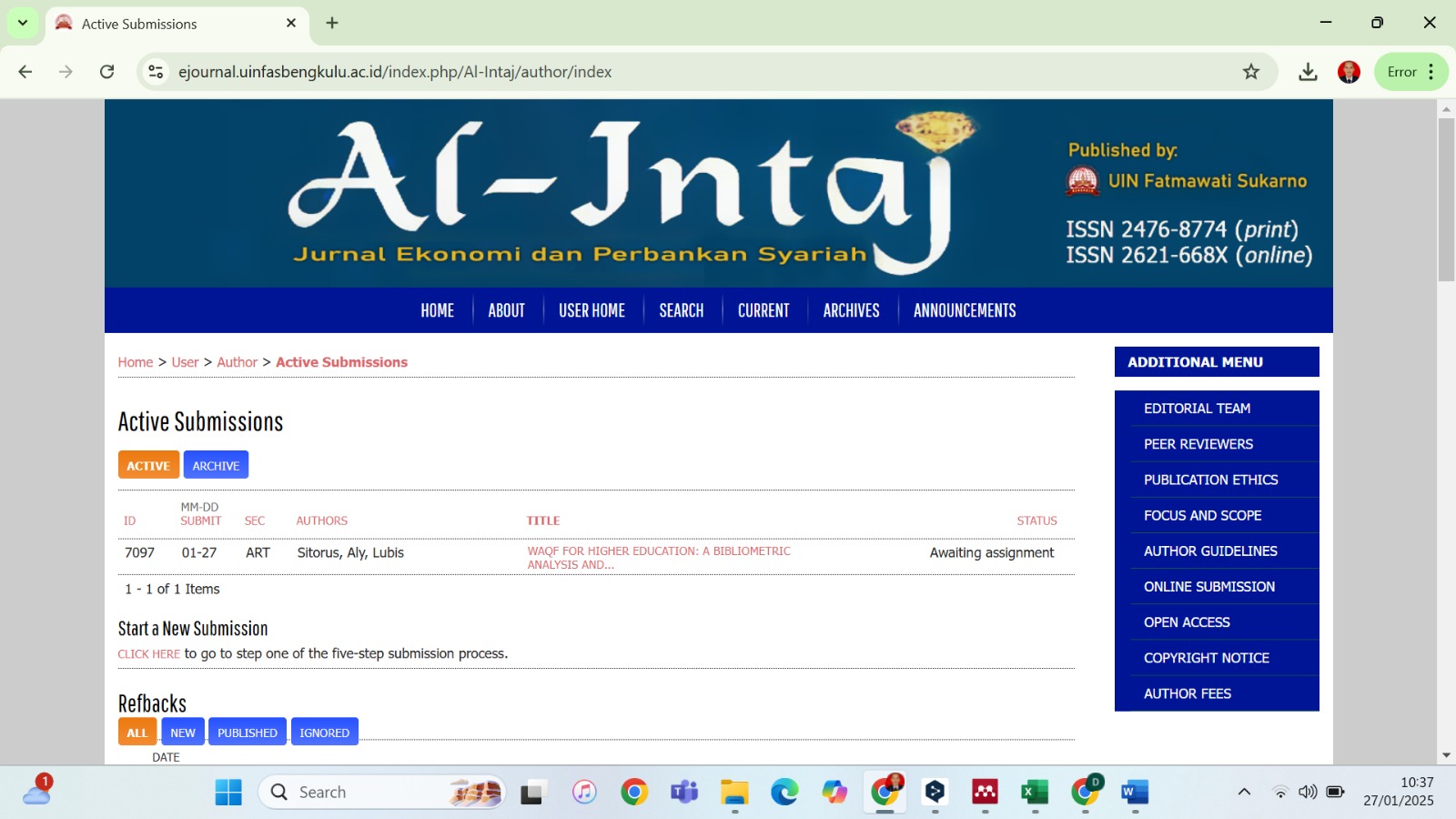Click the site information icon in address bar
This screenshot has width=1456, height=819.
(x=157, y=72)
